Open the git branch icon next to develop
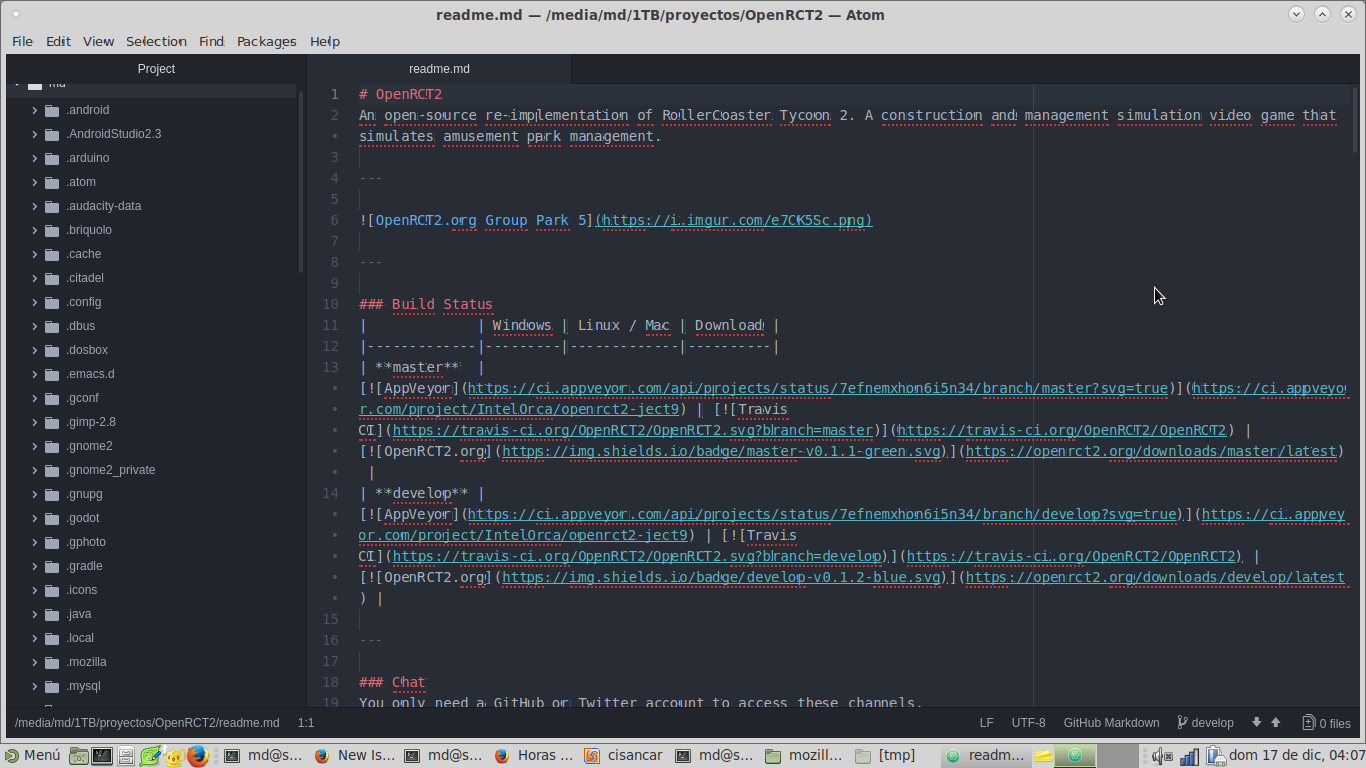Viewport: 1366px width, 768px height. 1183,723
